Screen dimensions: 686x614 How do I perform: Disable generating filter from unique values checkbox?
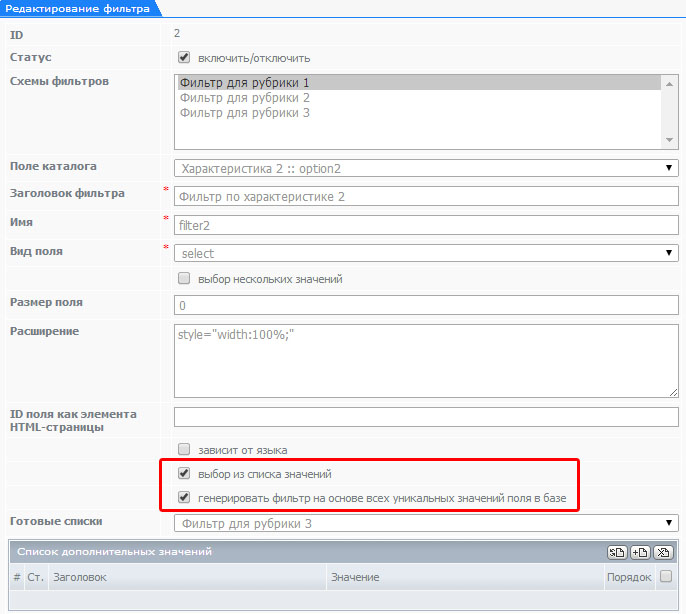click(x=184, y=497)
